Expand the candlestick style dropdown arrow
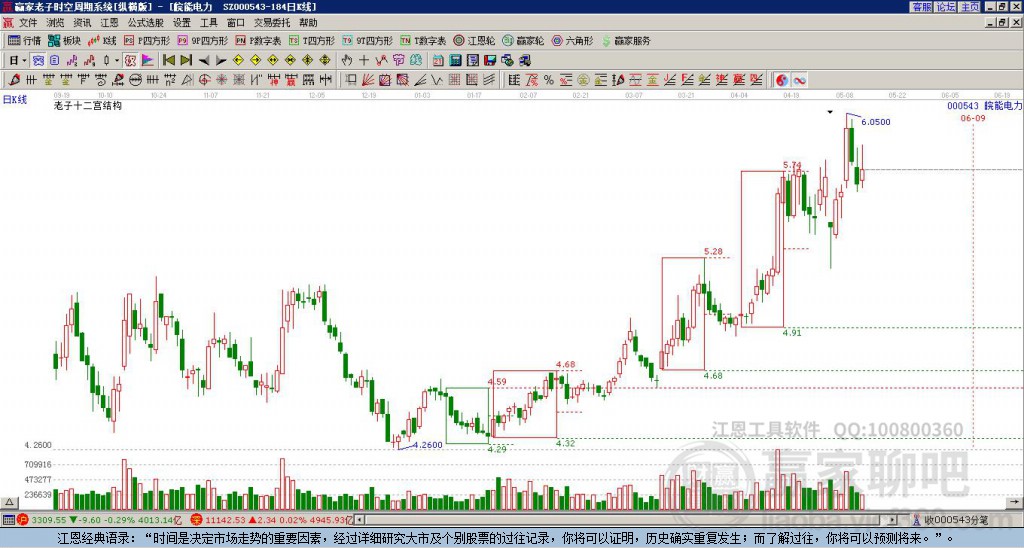 coord(117,61)
